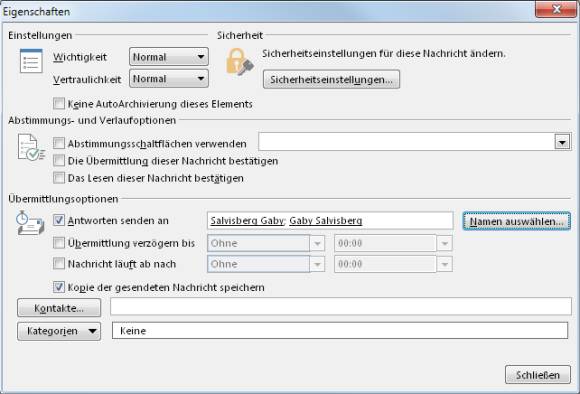This screenshot has width=580, height=394.
Task: Open time dropdown for Übermittlung verzögern bis
Action: (444, 243)
